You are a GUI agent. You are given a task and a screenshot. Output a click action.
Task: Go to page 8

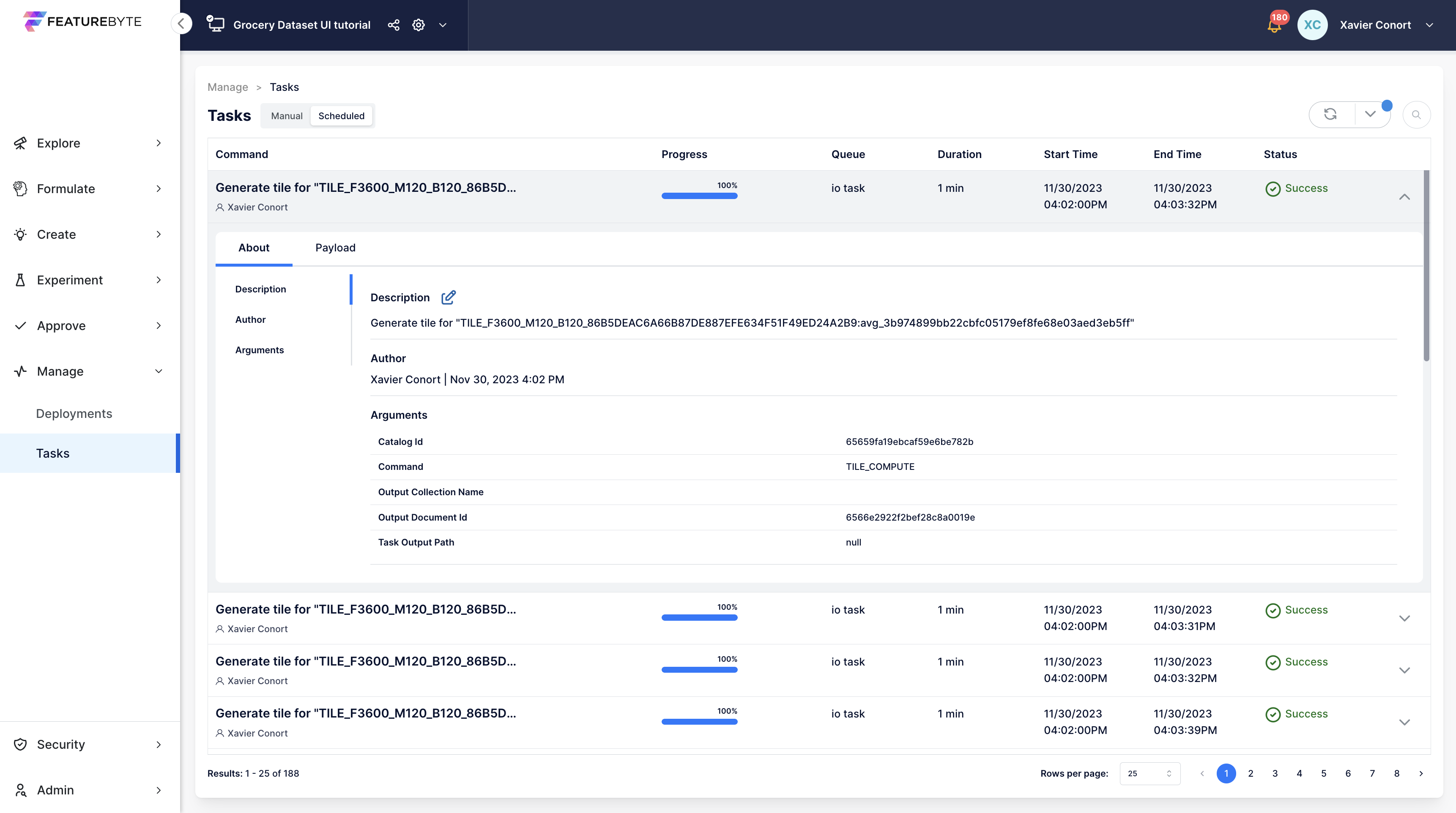point(1397,773)
